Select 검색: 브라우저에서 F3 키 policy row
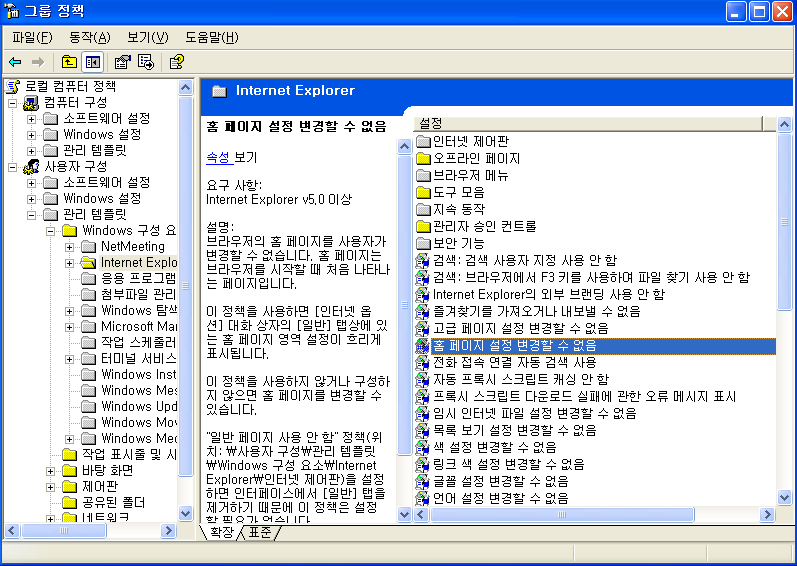 click(591, 277)
